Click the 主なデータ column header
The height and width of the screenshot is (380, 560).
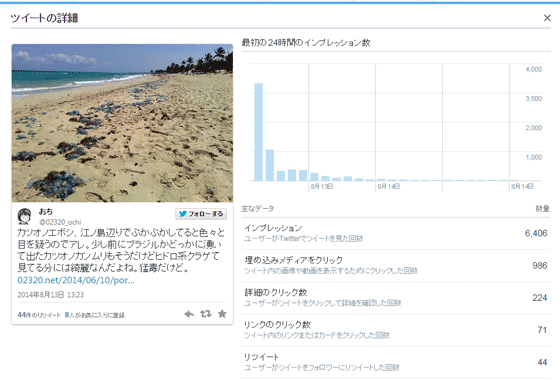pyautogui.click(x=258, y=209)
